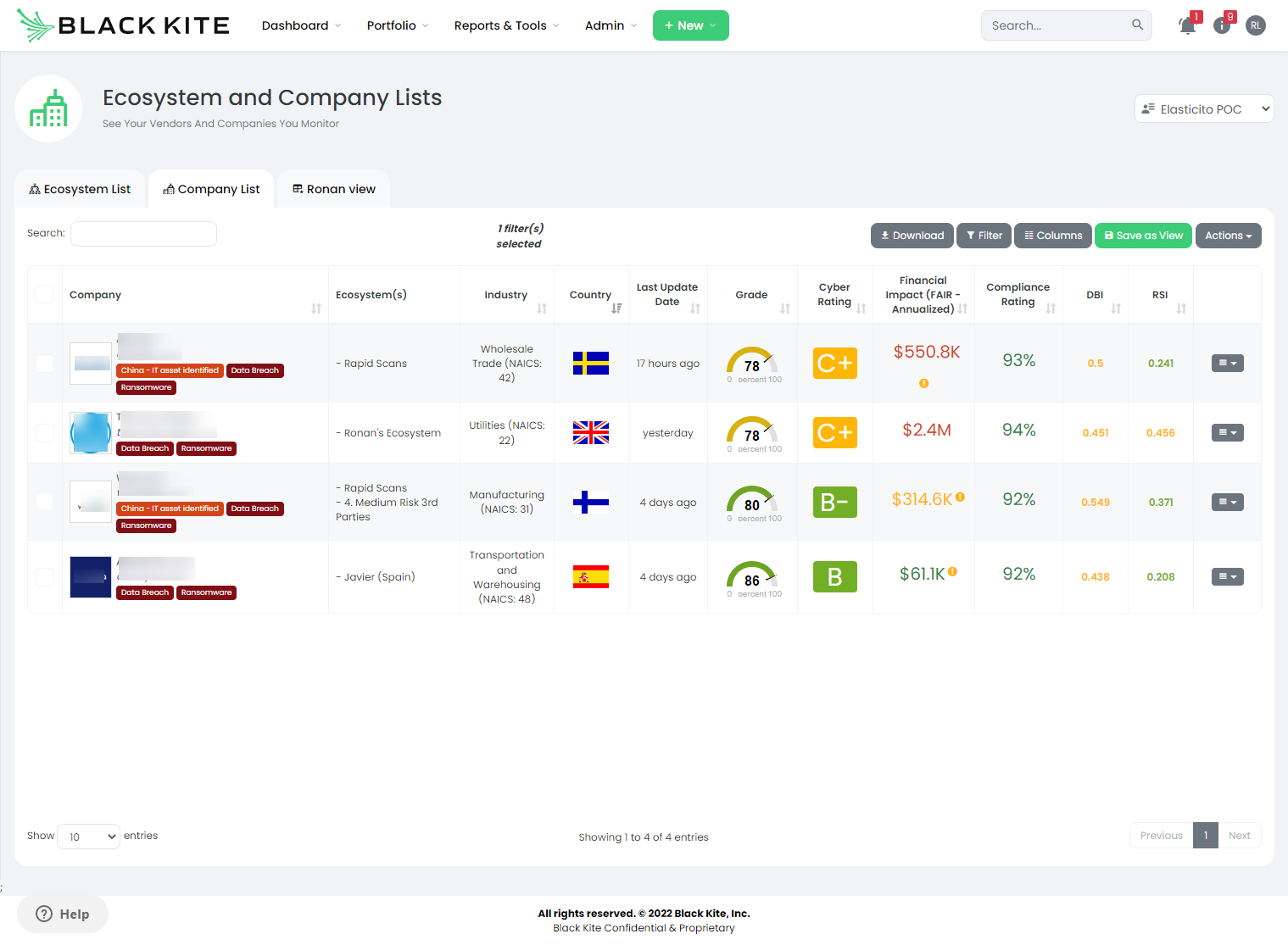Click the dark blue company logo thumbnail
The image size is (1288, 945).
coord(91,577)
